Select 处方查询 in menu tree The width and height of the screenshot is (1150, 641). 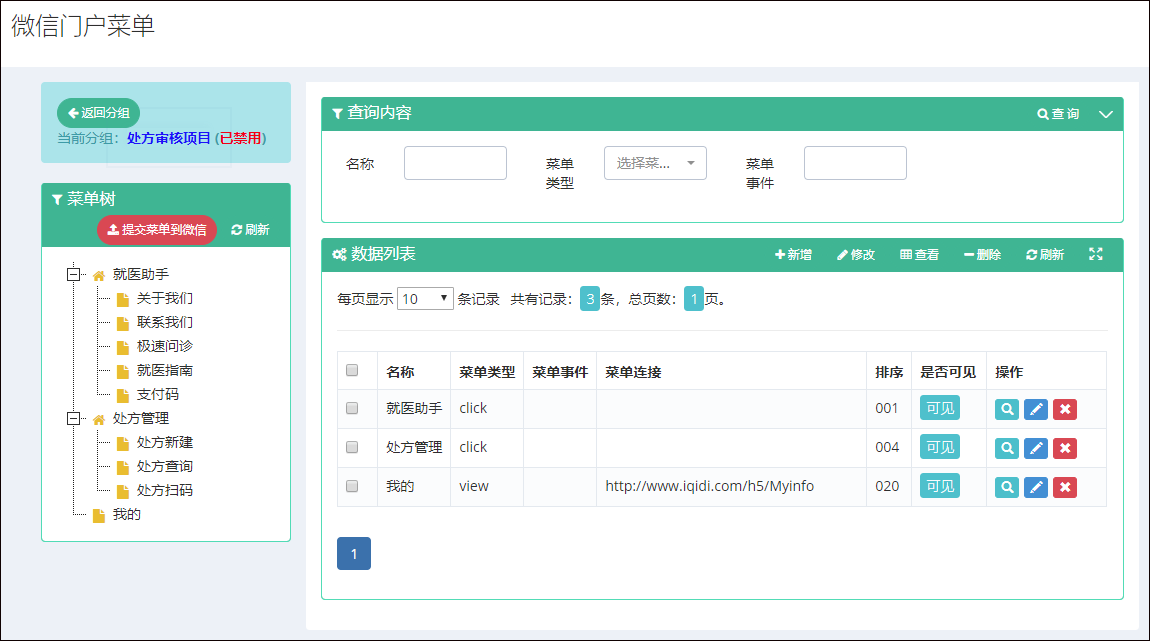click(164, 466)
